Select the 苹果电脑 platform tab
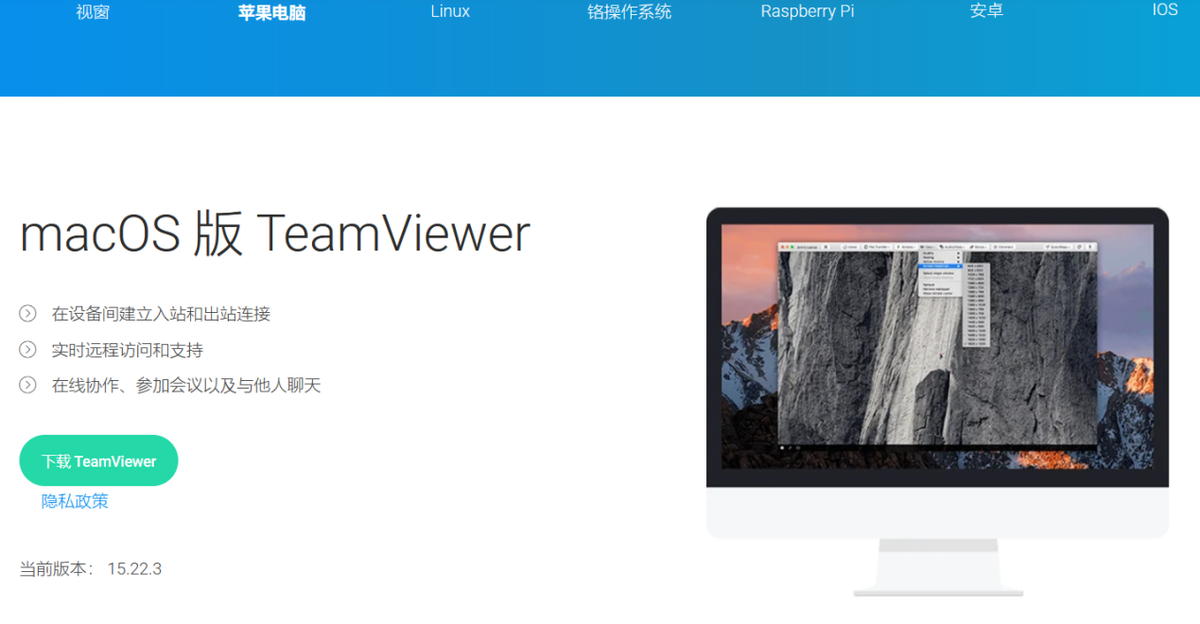 point(272,12)
